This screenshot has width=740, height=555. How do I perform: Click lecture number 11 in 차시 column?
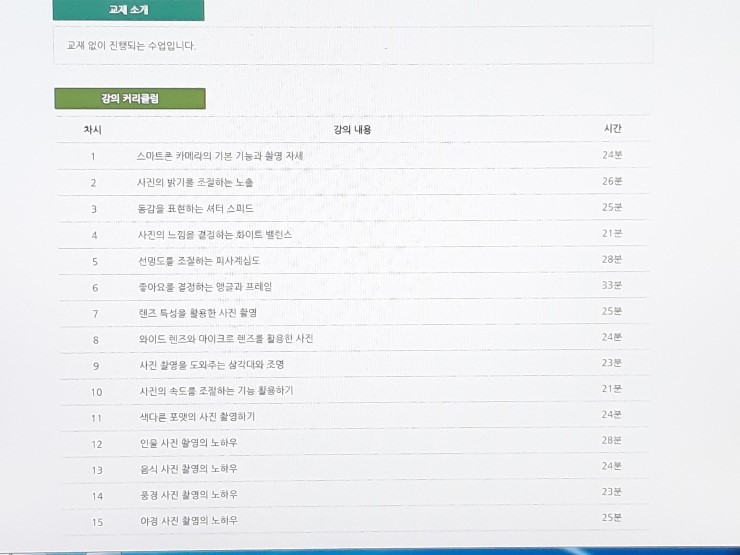pyautogui.click(x=96, y=418)
